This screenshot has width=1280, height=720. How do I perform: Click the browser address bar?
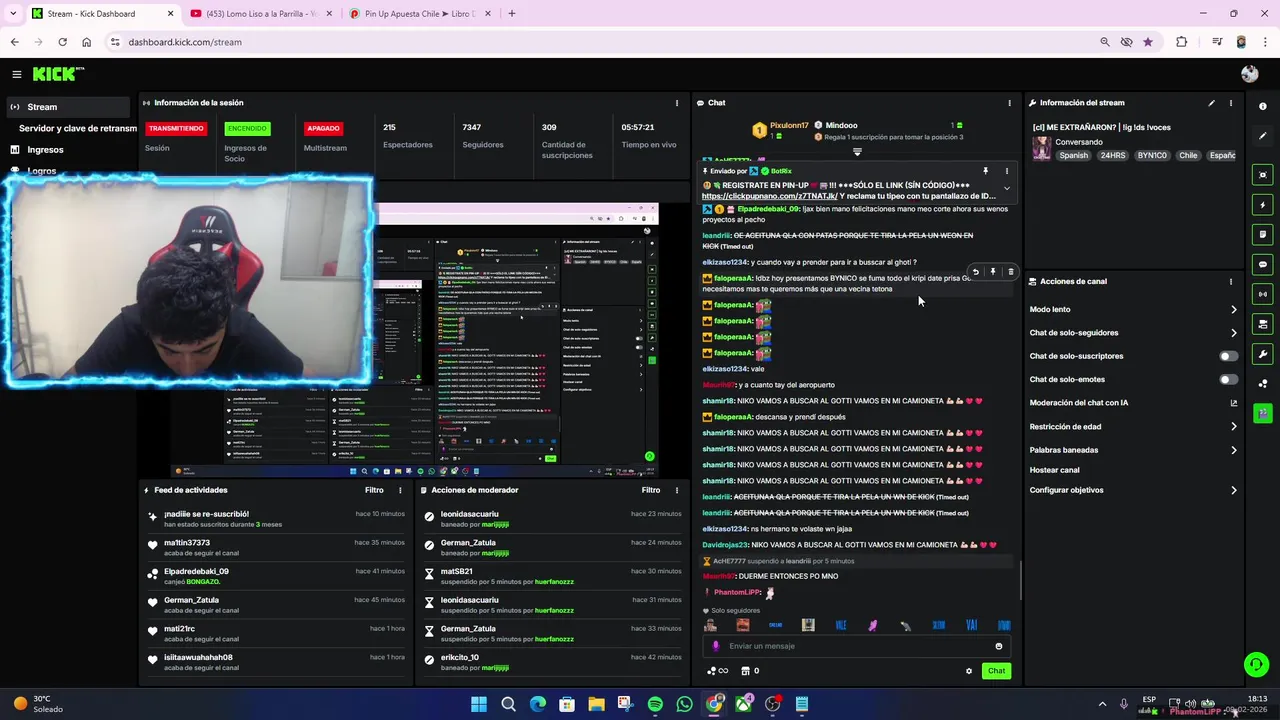click(600, 42)
